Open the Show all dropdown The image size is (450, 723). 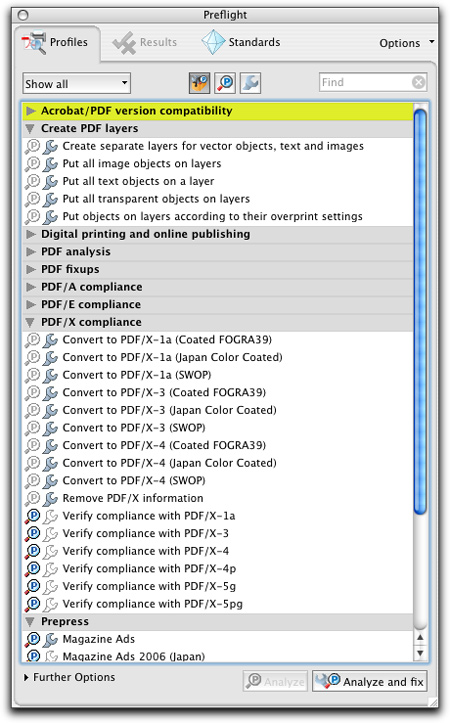(x=77, y=83)
